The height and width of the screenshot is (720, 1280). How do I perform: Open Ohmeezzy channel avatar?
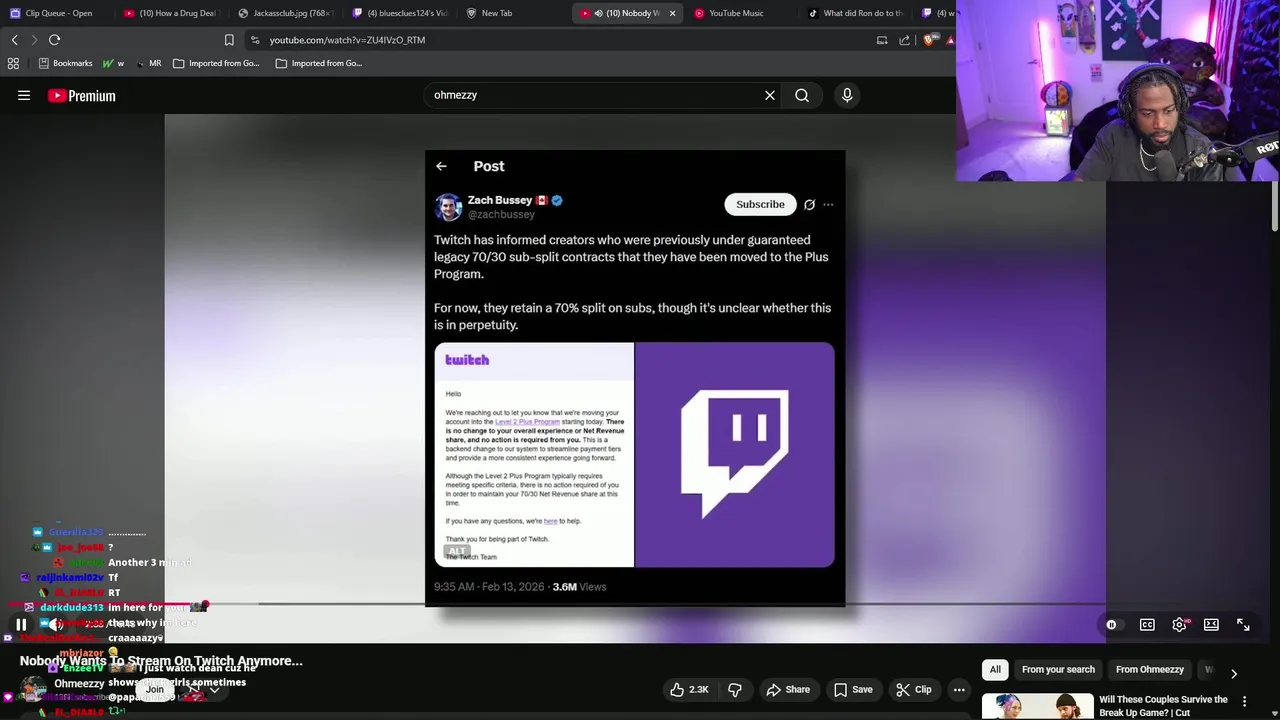click(x=34, y=689)
